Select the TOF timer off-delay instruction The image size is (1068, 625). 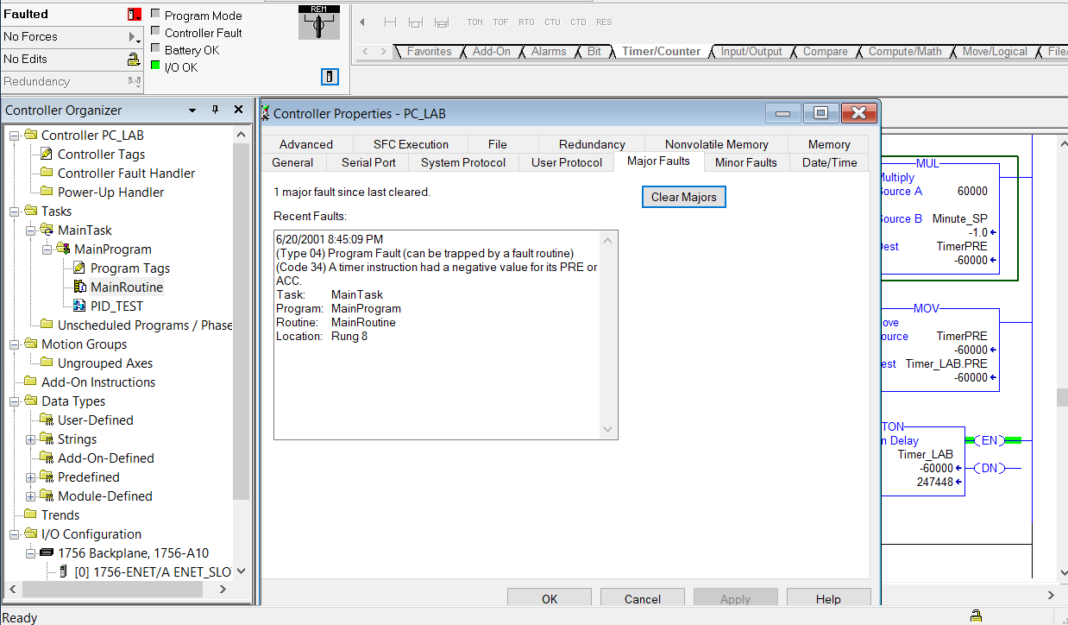pyautogui.click(x=501, y=22)
